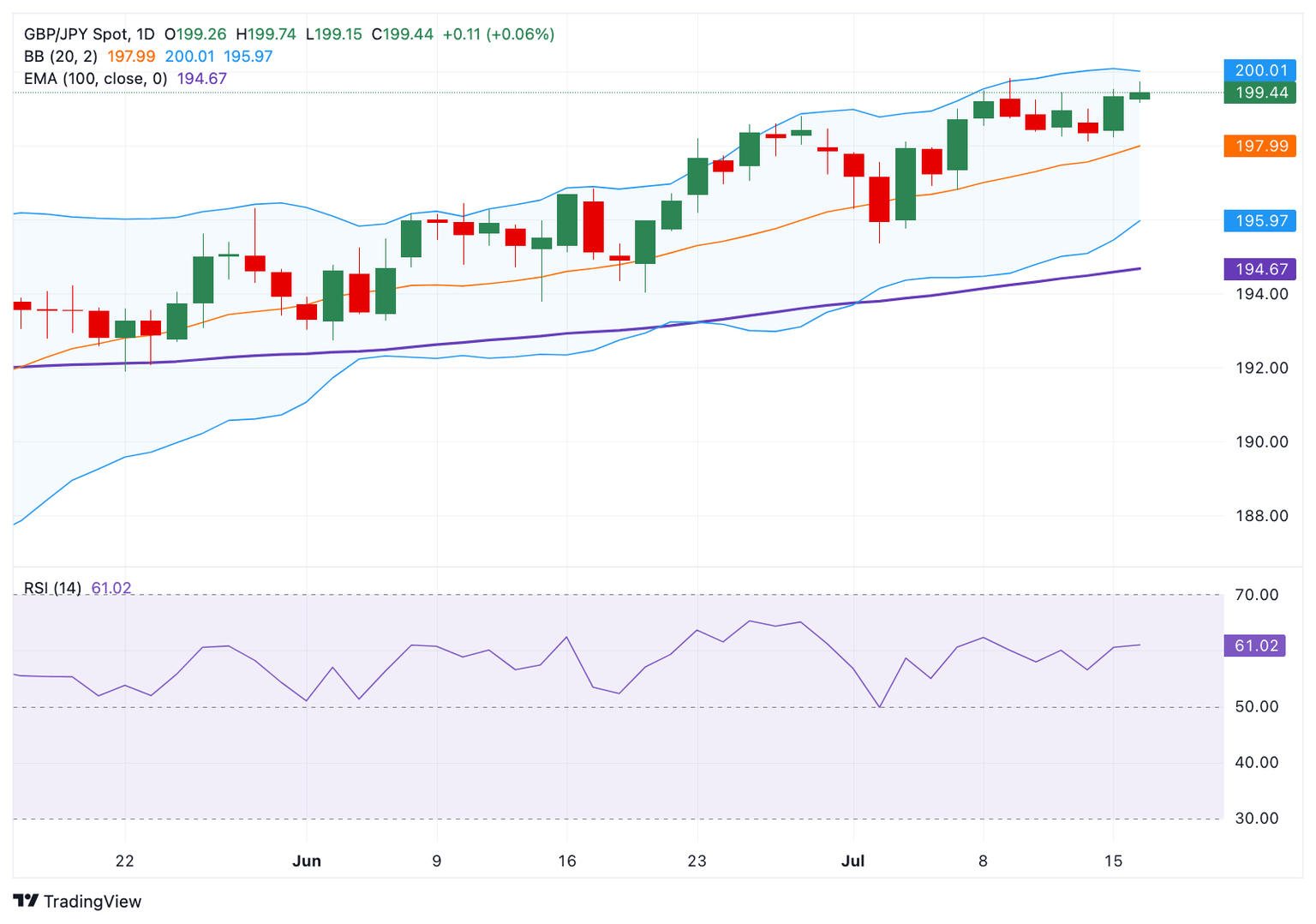Click the TradingView brand text
Image resolution: width=1316 pixels, height=924 pixels.
click(93, 901)
